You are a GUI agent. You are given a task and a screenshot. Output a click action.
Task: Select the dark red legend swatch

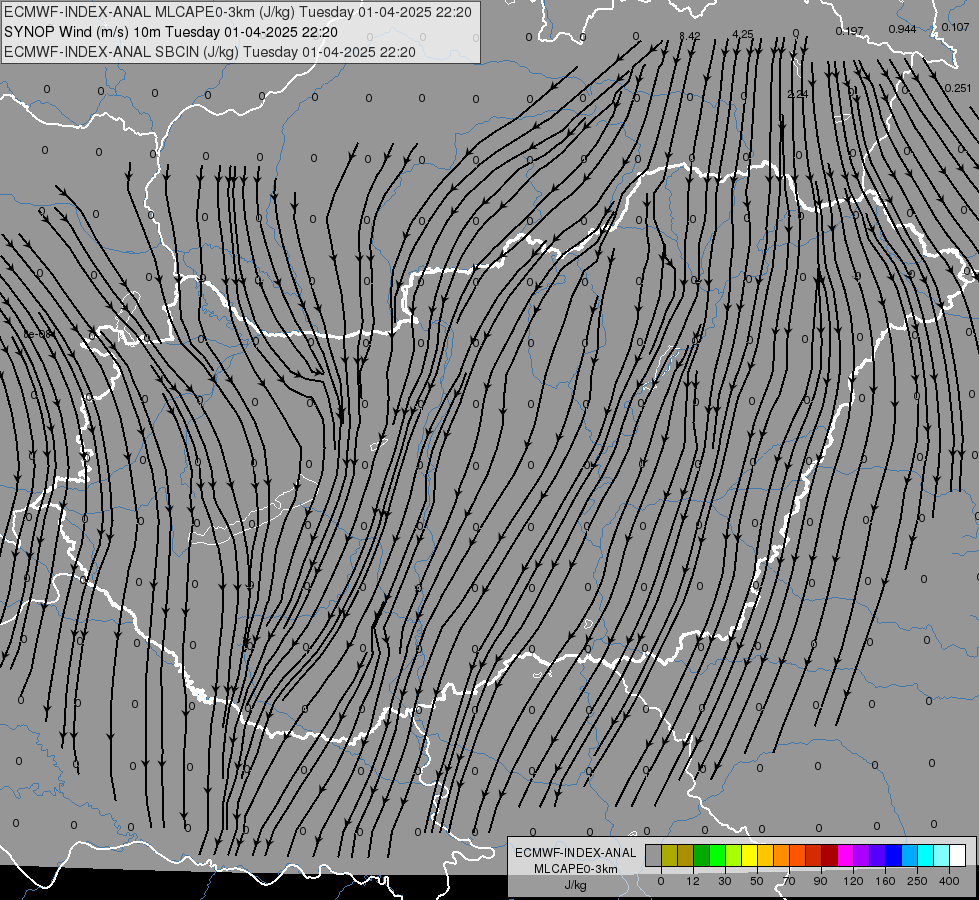(x=829, y=855)
